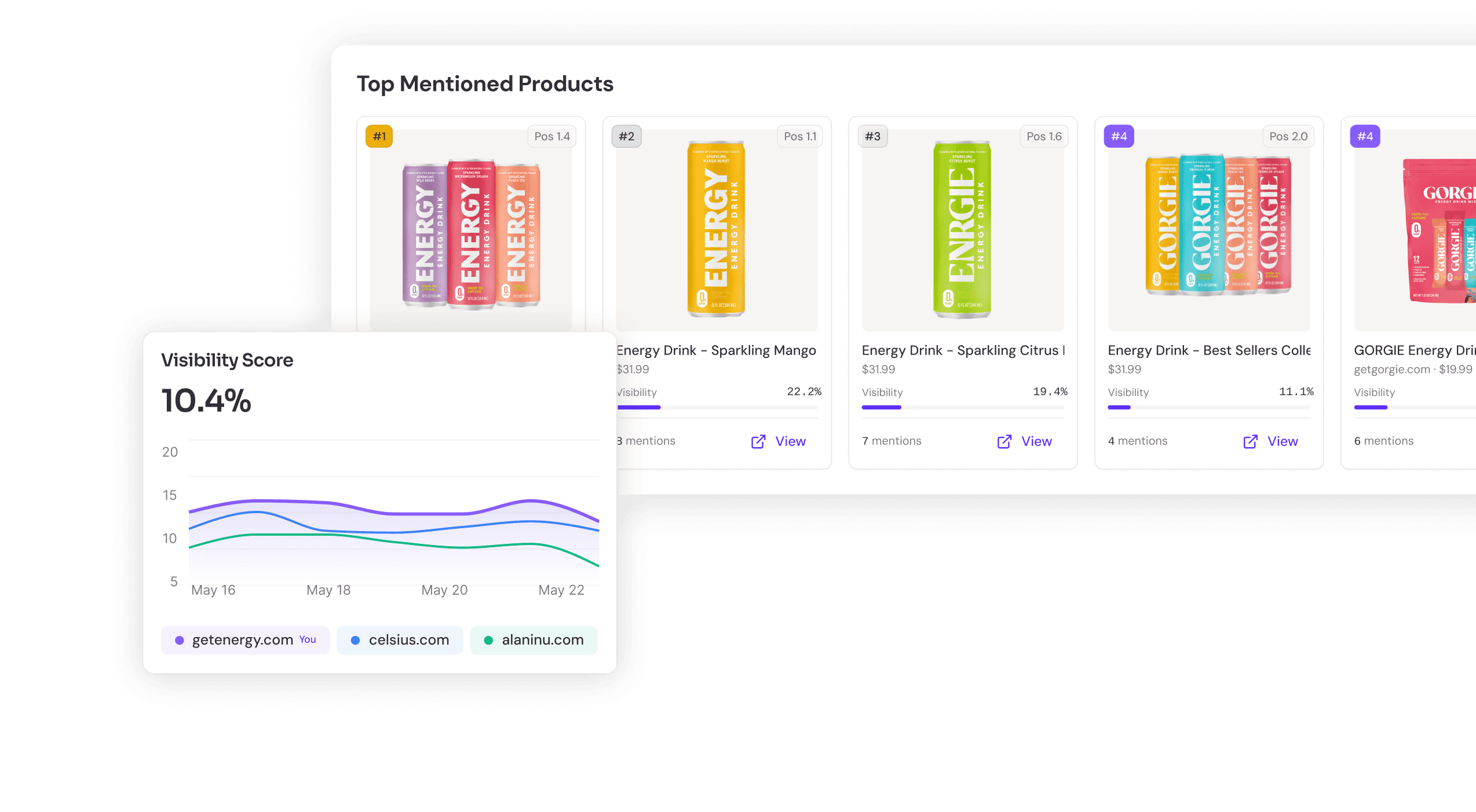This screenshot has height=812, width=1476.
Task: Click the visibility bar on the Best Sellers card
Action: tap(1209, 407)
